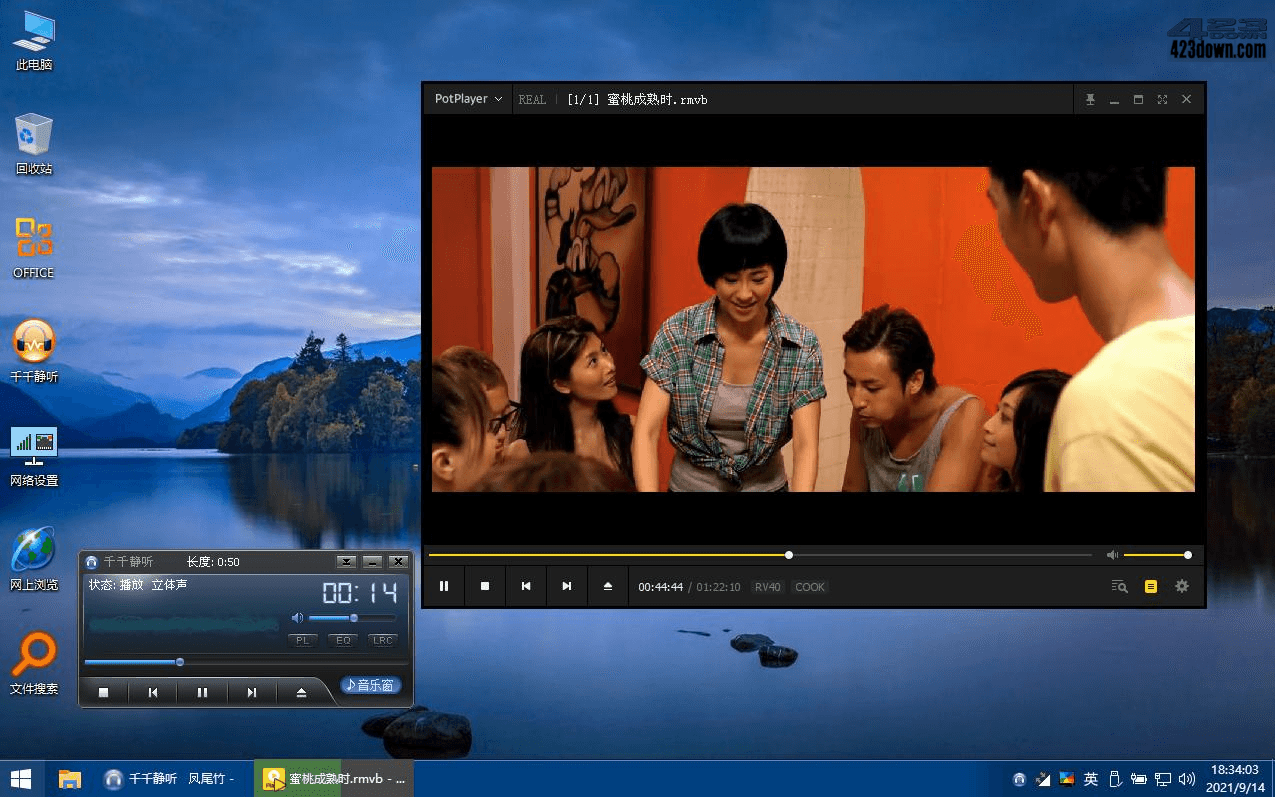Click the 00:14 time display
This screenshot has width=1275, height=797.
[359, 591]
